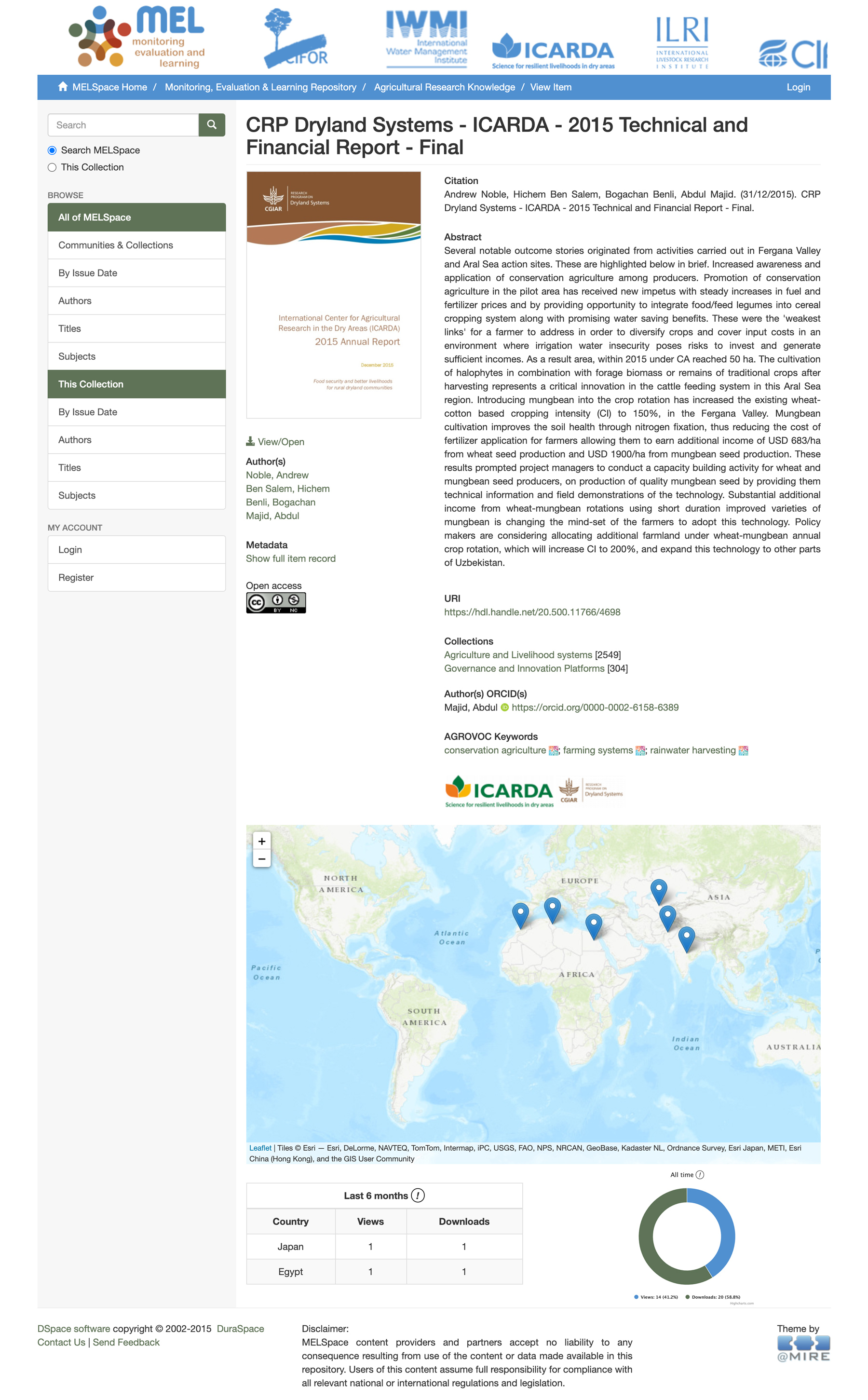Click the green Downloads segment of donut chart

649,1246
